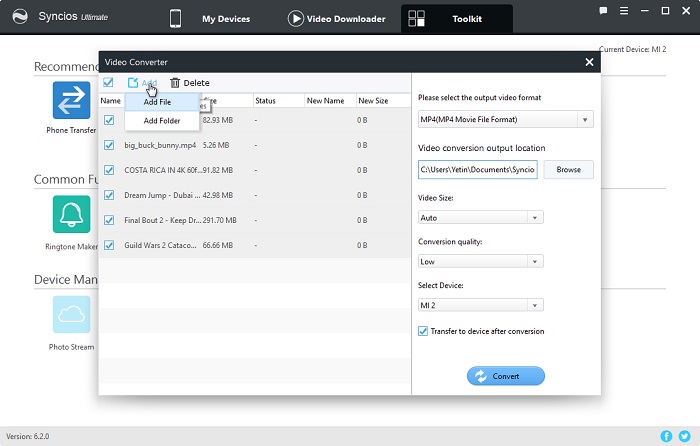
Task: Click the Toolkit grid icon
Action: (417, 19)
